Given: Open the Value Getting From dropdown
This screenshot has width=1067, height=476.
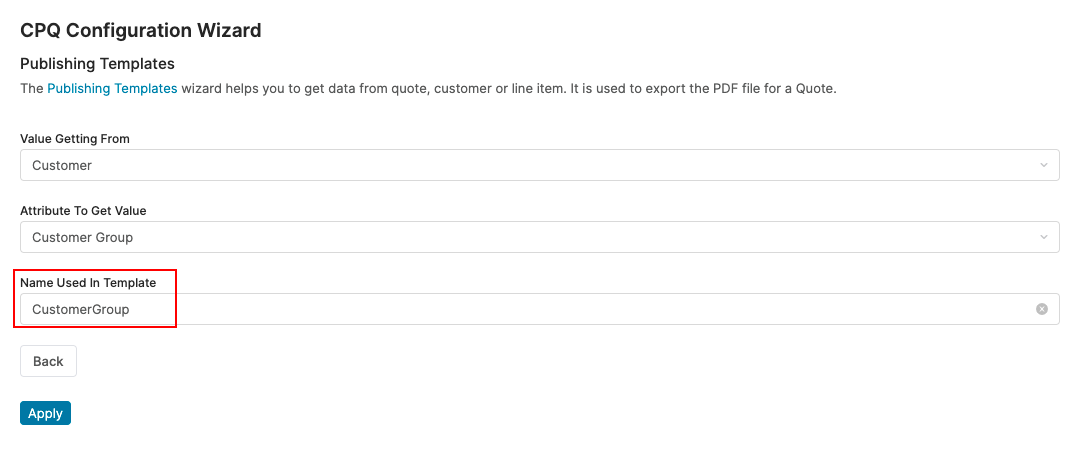Looking at the screenshot, I should (x=539, y=165).
